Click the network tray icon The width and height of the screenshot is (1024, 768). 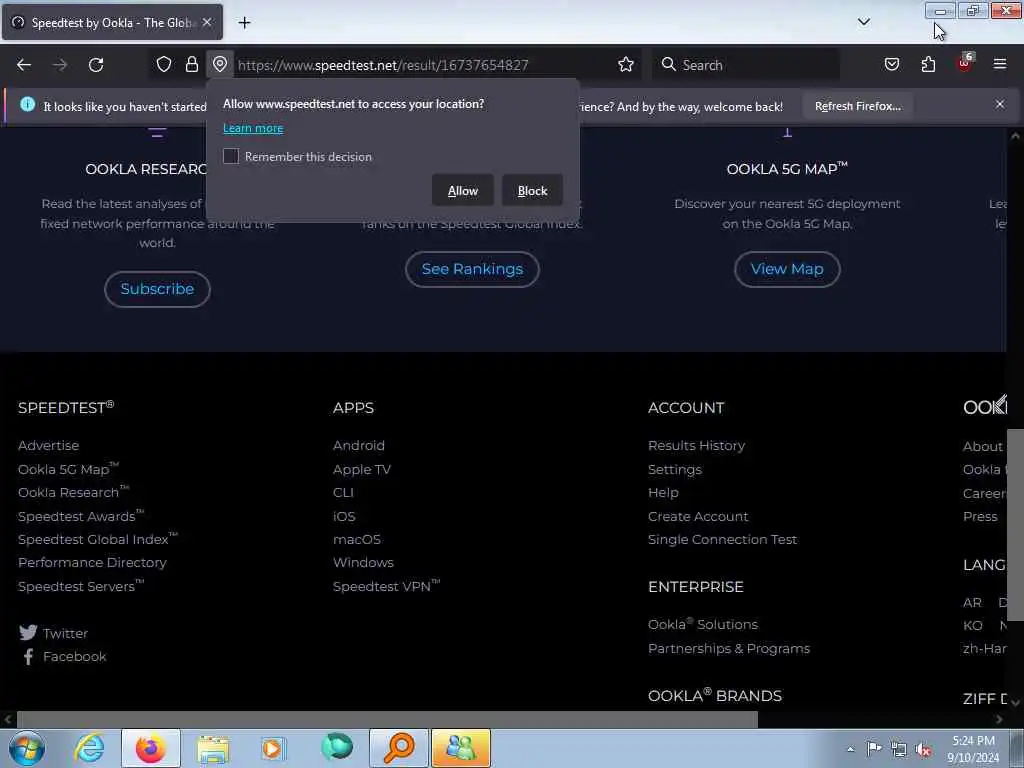[x=899, y=749]
